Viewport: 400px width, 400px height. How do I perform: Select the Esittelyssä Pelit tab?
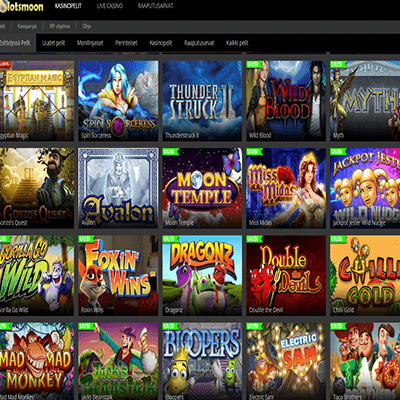tap(17, 43)
